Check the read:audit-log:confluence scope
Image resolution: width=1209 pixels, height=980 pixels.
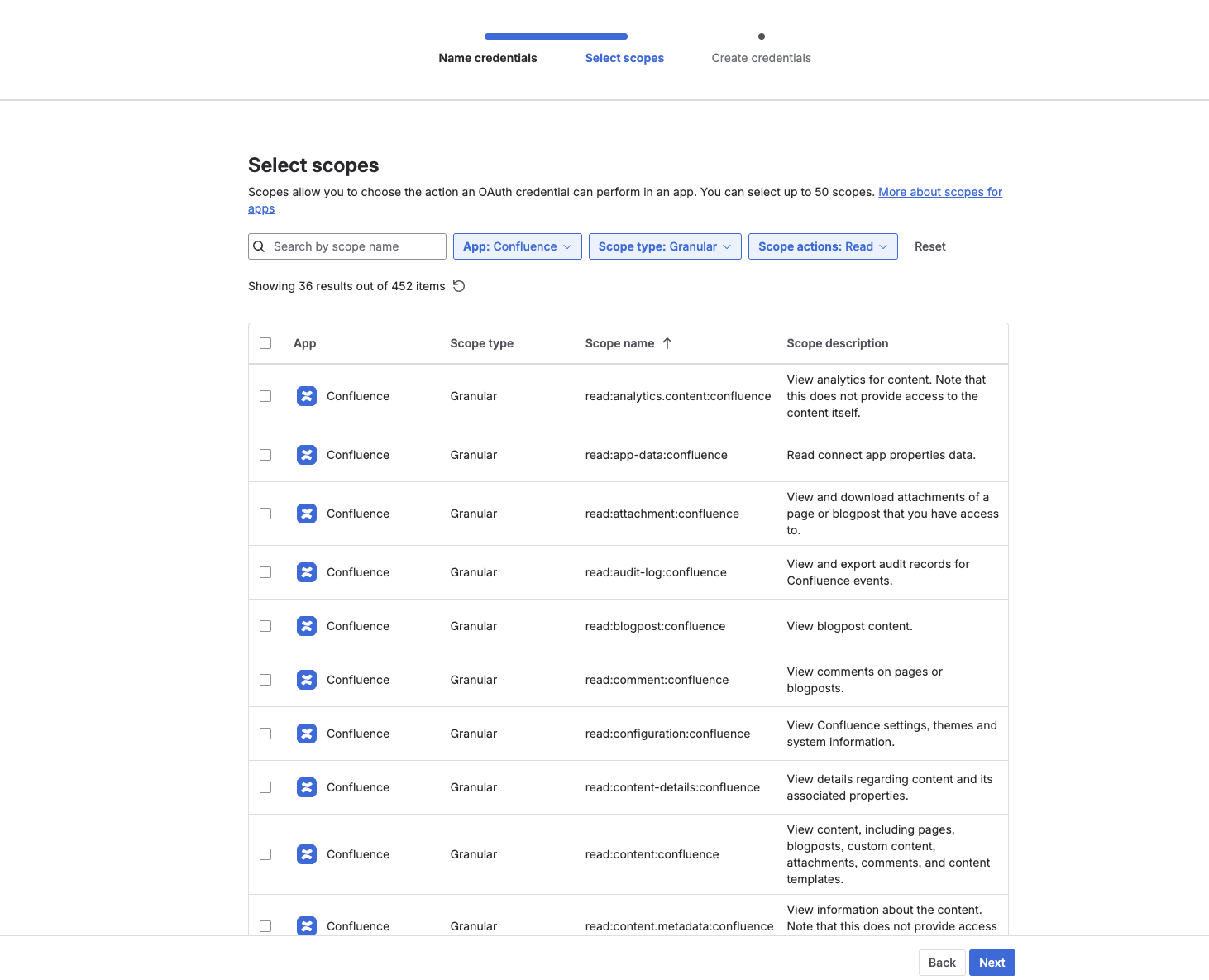click(265, 572)
